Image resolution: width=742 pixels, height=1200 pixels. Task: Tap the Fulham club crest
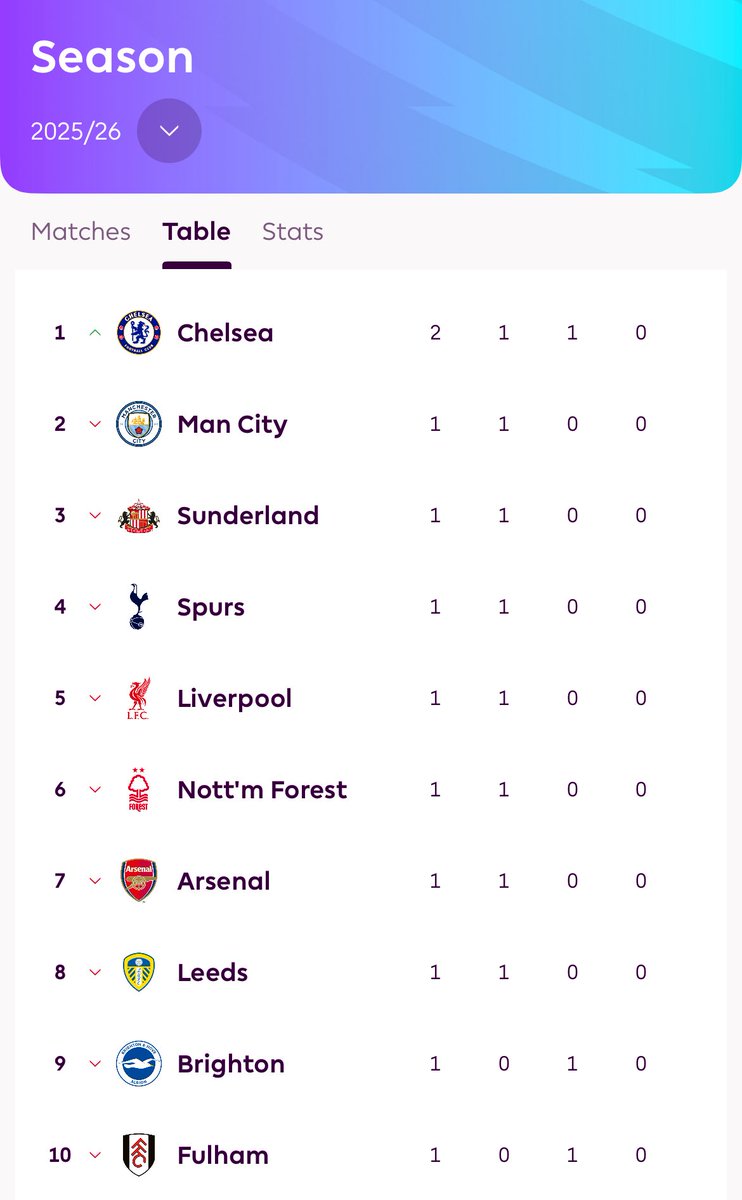click(x=138, y=1155)
